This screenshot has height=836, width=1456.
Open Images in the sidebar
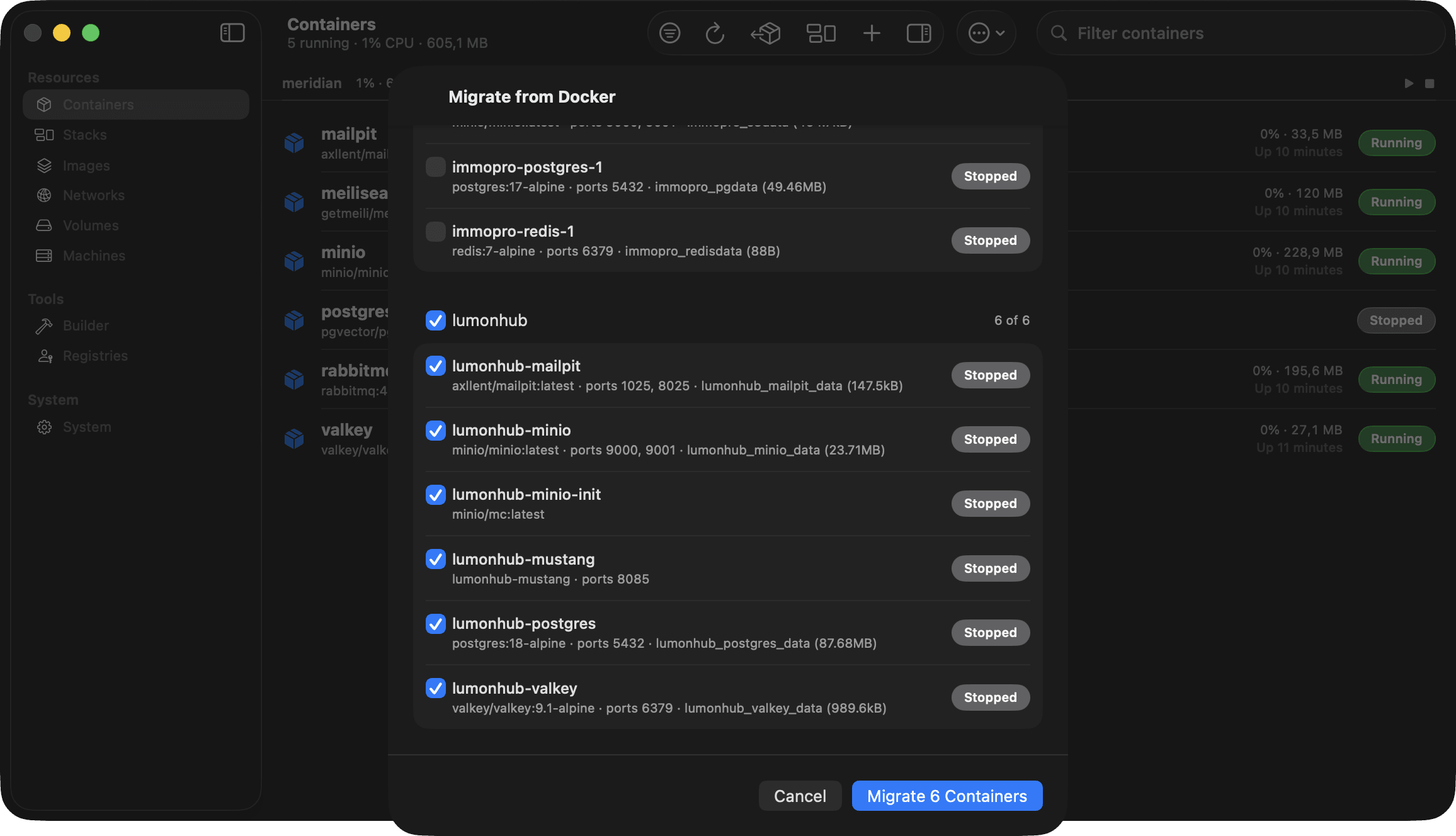click(136, 166)
